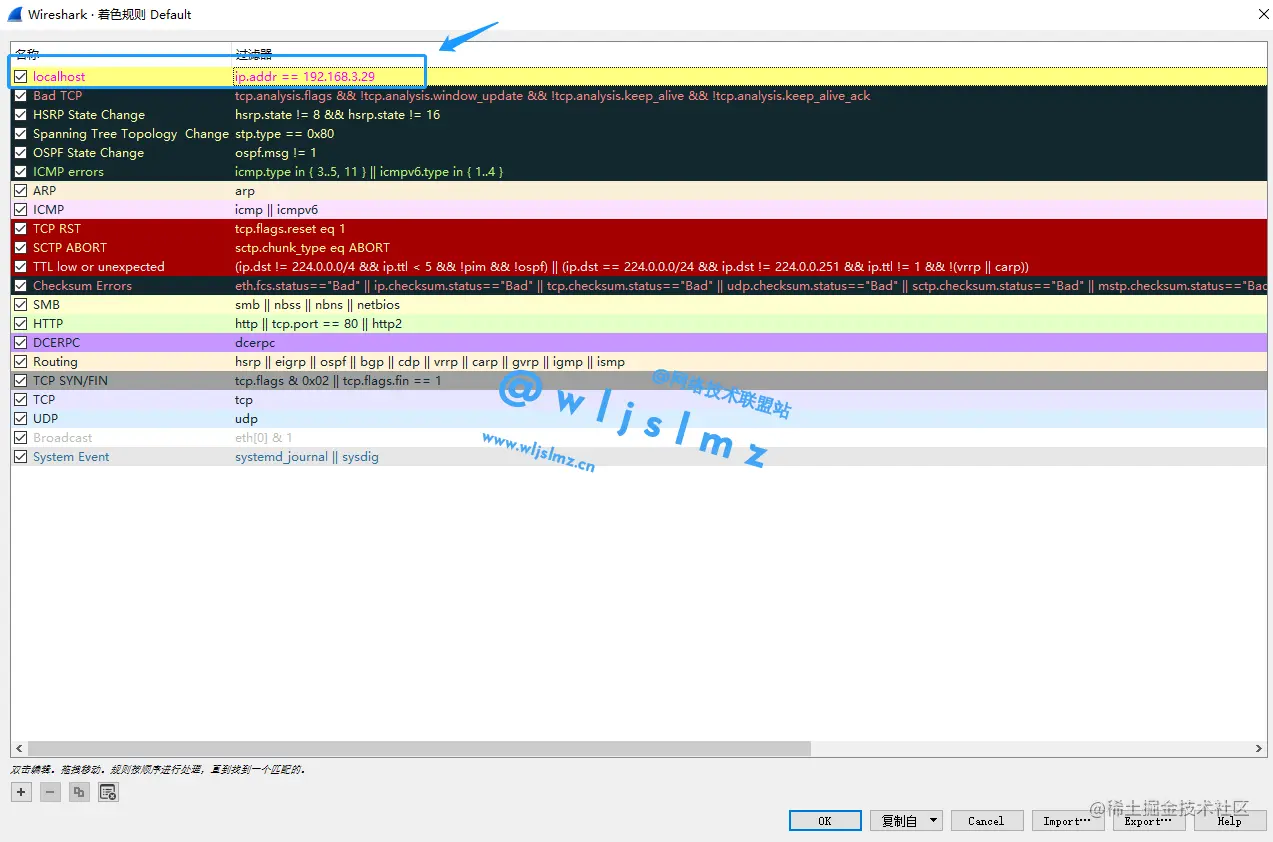The image size is (1273, 842).
Task: Select the 'ICMP' rule name
Action: [x=48, y=210]
